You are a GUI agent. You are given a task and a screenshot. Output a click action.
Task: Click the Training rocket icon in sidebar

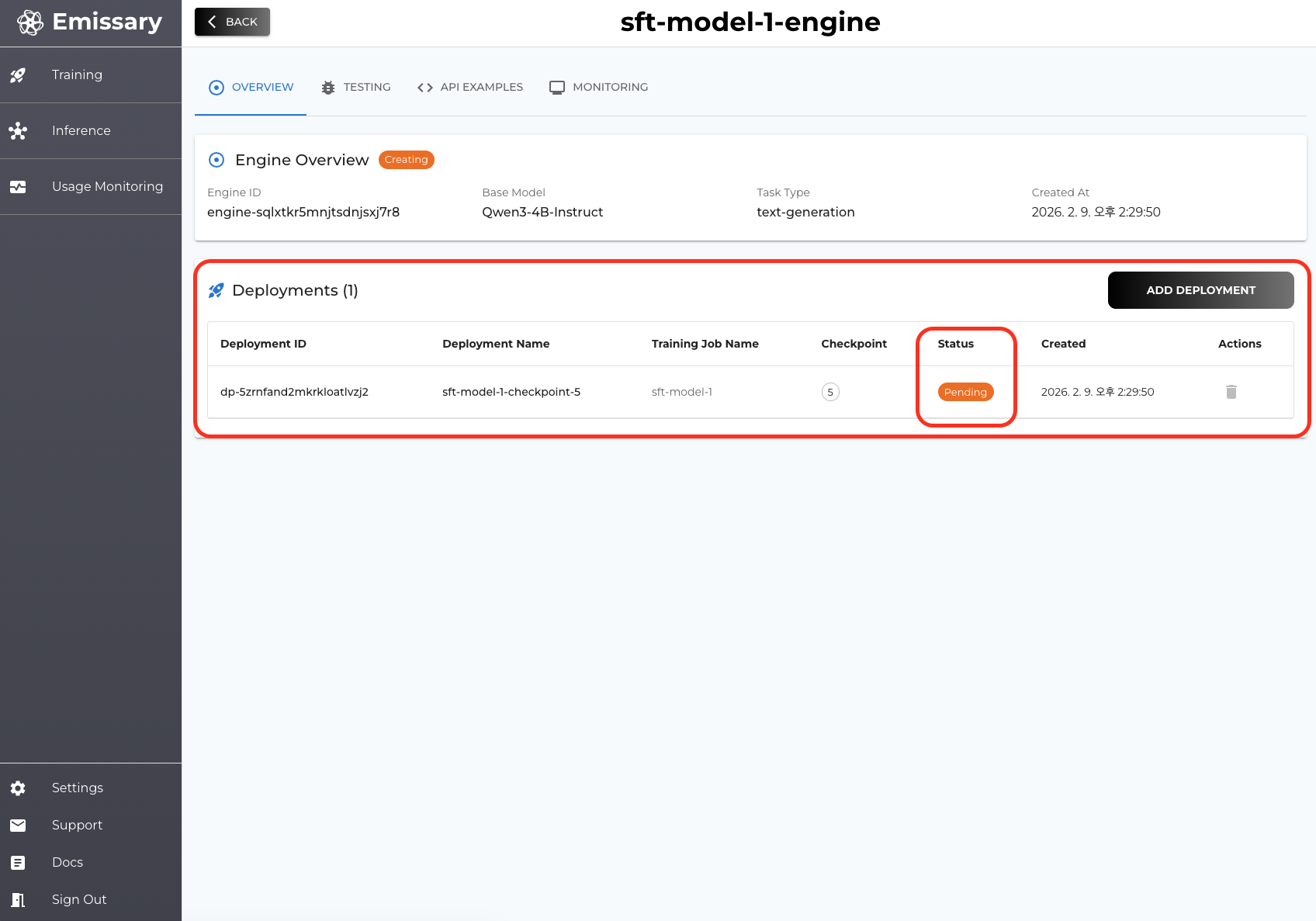click(x=18, y=75)
